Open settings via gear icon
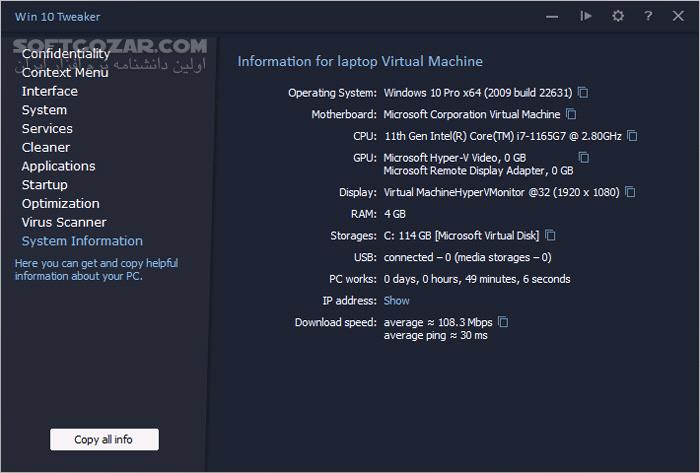 [x=618, y=16]
